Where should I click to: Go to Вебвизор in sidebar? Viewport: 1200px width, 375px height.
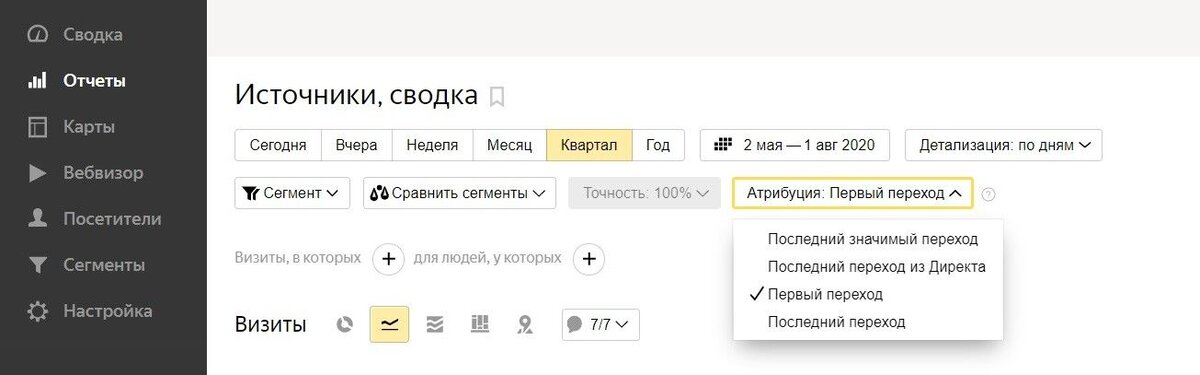click(103, 173)
